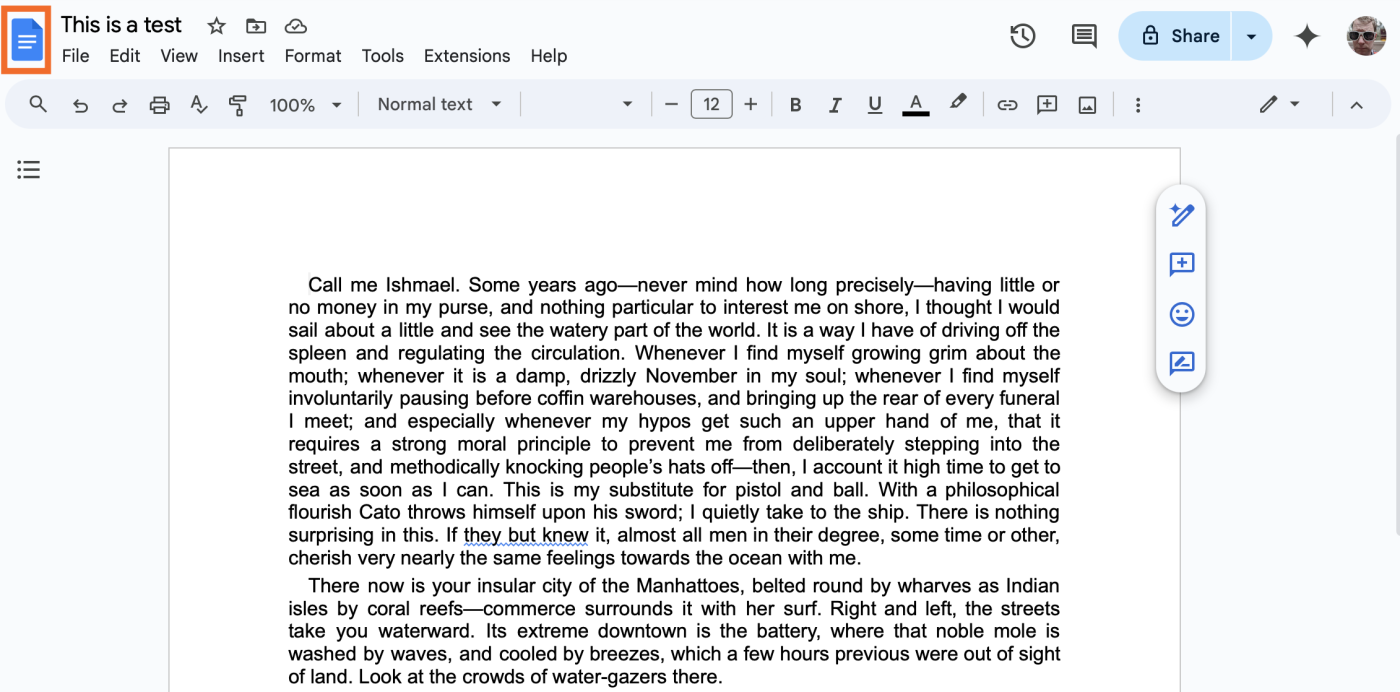Open Share options dropdown arrow

(x=1251, y=36)
